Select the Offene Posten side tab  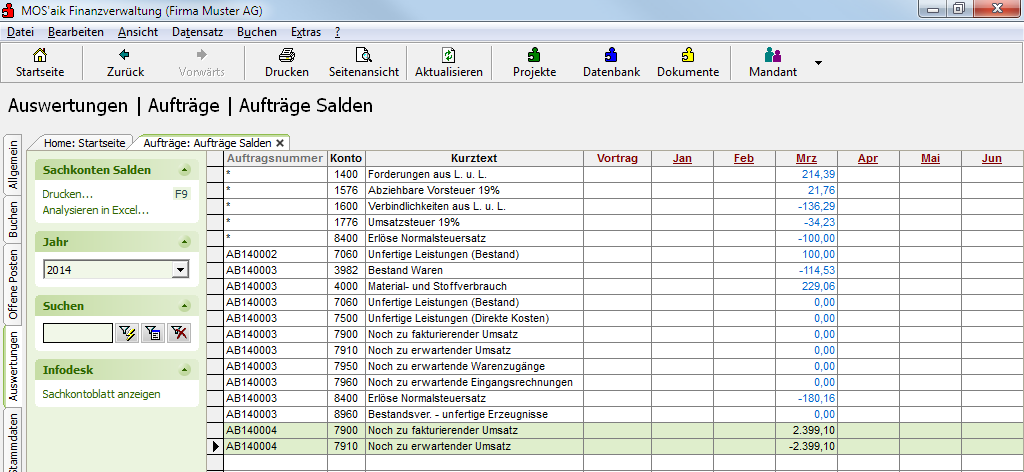pyautogui.click(x=13, y=284)
